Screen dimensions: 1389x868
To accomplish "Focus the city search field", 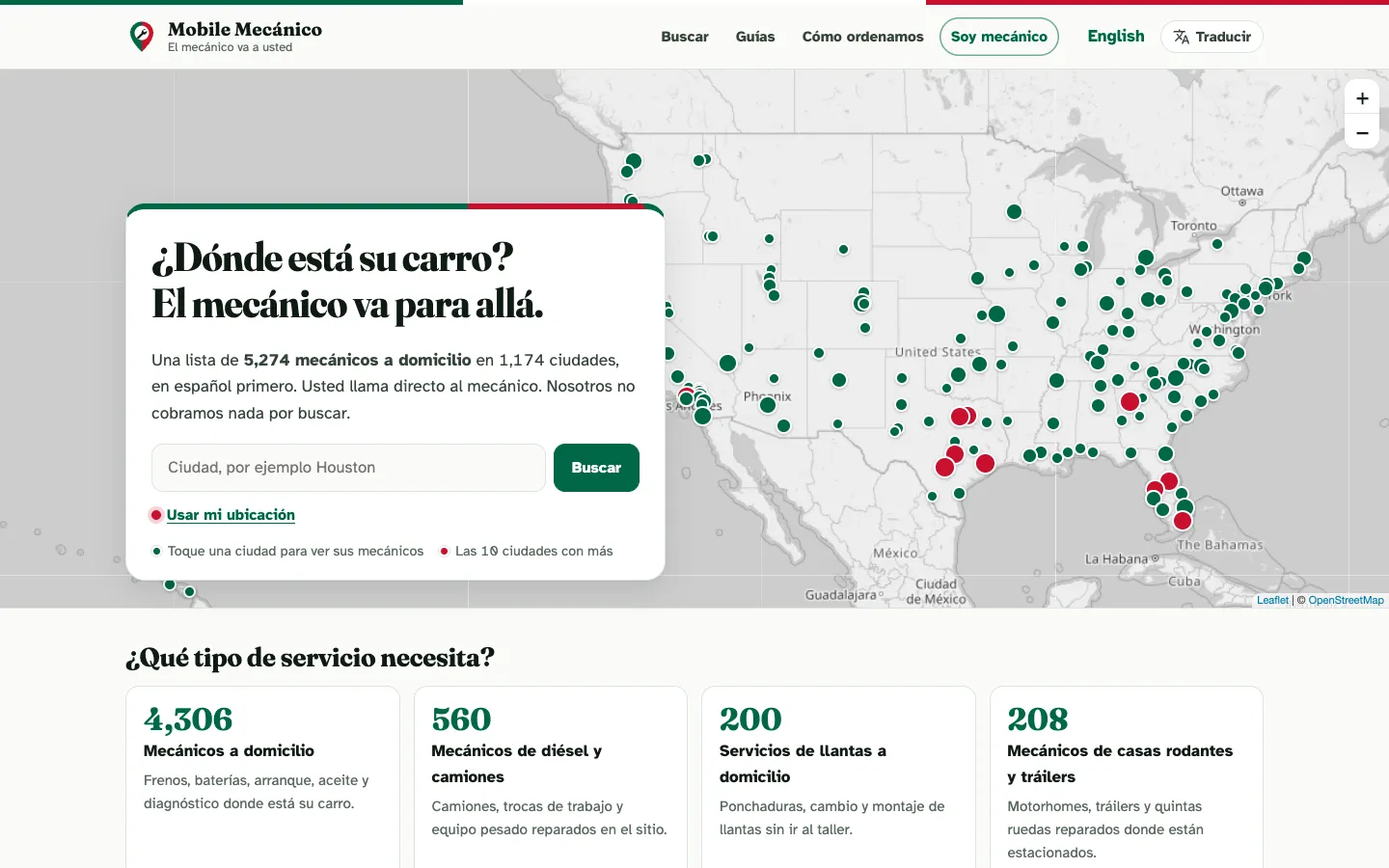I will click(348, 468).
